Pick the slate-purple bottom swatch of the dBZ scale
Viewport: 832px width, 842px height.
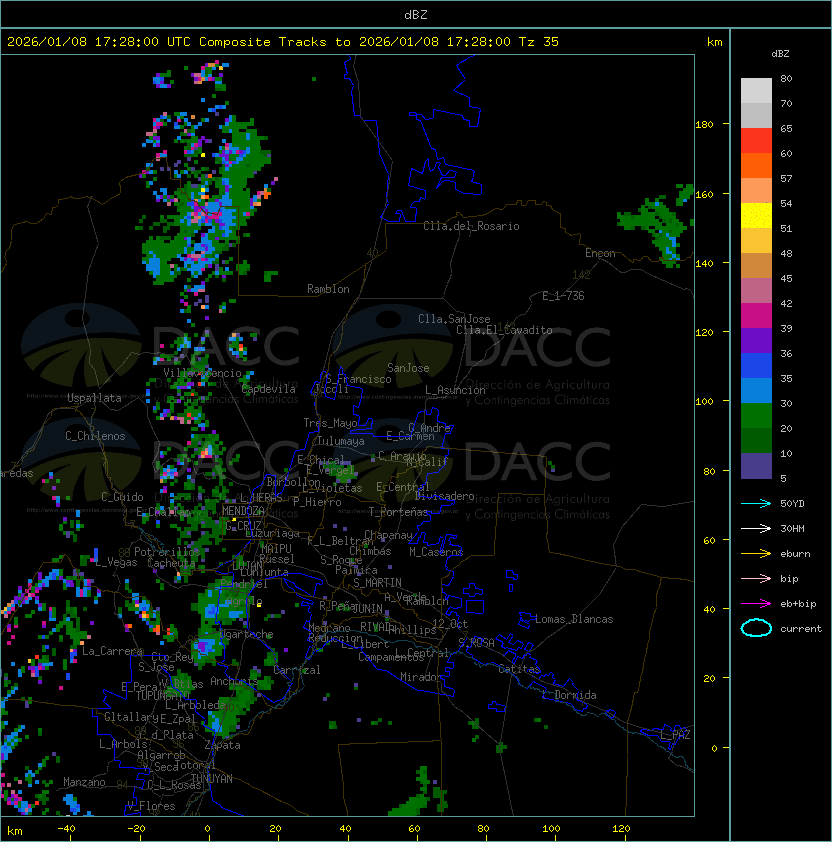[756, 466]
